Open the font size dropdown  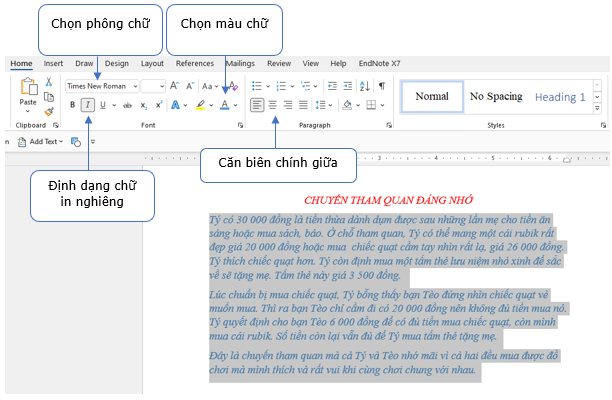160,86
